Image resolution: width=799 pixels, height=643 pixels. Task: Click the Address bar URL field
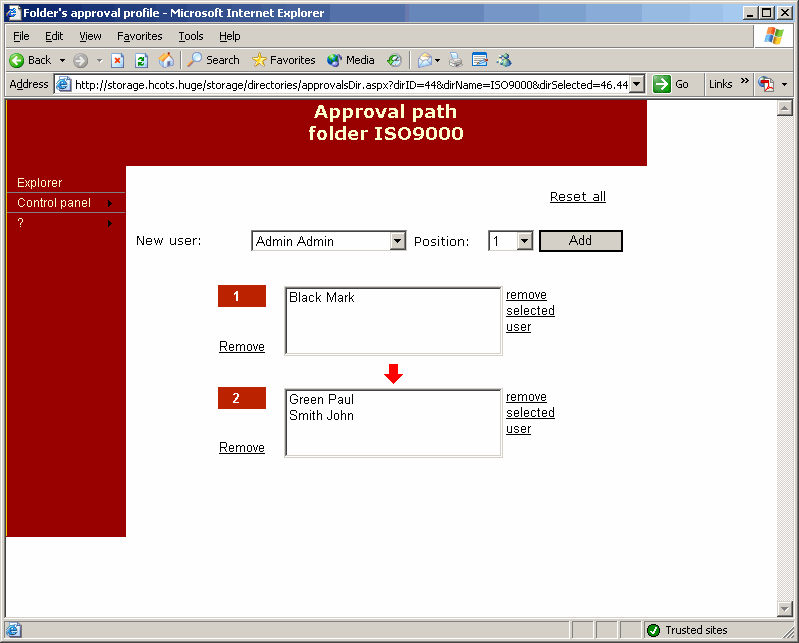(351, 85)
